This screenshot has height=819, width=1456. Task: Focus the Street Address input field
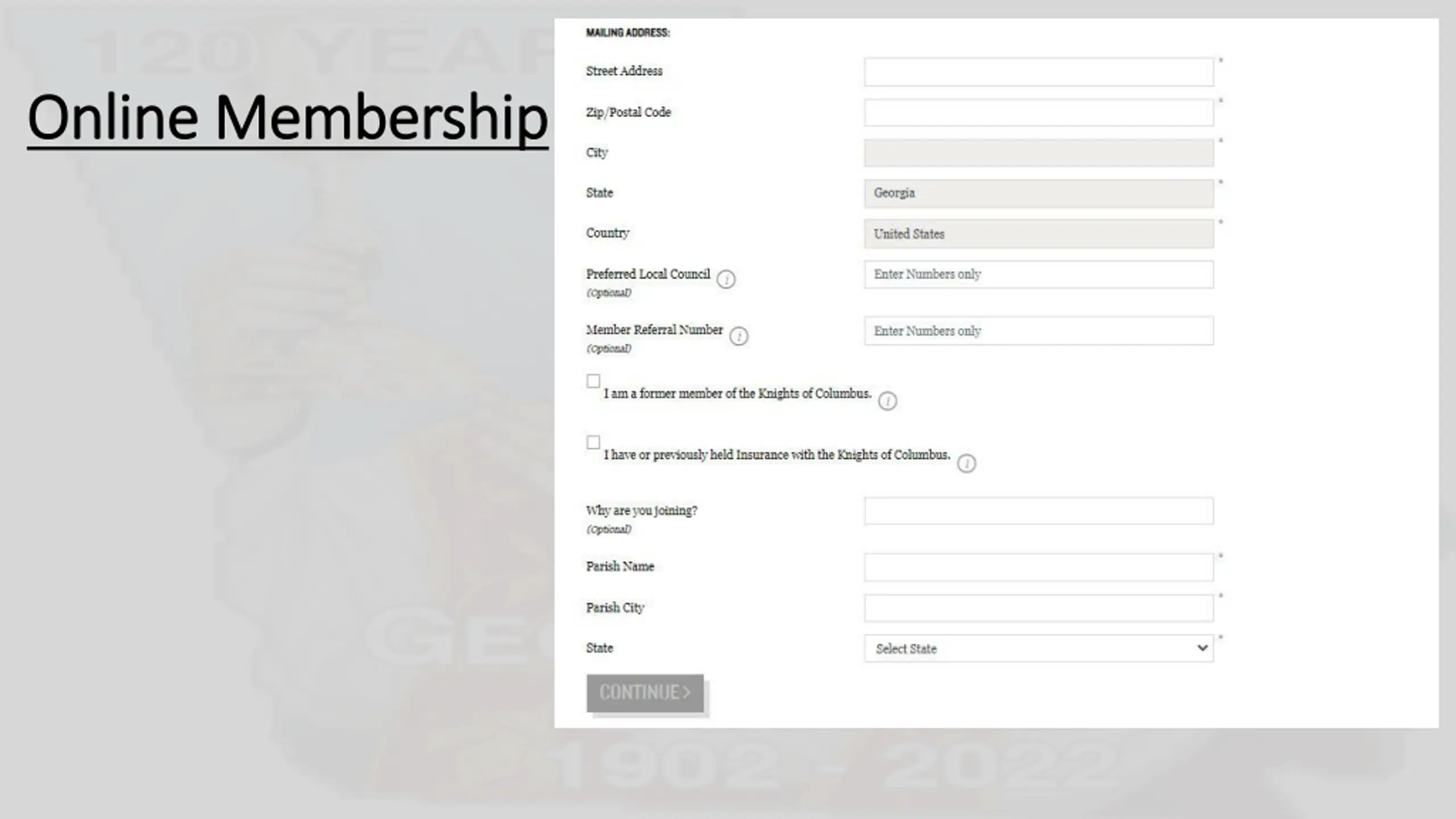click(1039, 72)
